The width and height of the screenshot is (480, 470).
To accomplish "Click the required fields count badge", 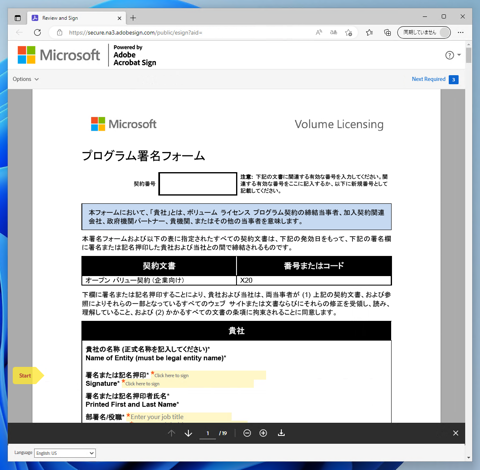I will click(454, 79).
